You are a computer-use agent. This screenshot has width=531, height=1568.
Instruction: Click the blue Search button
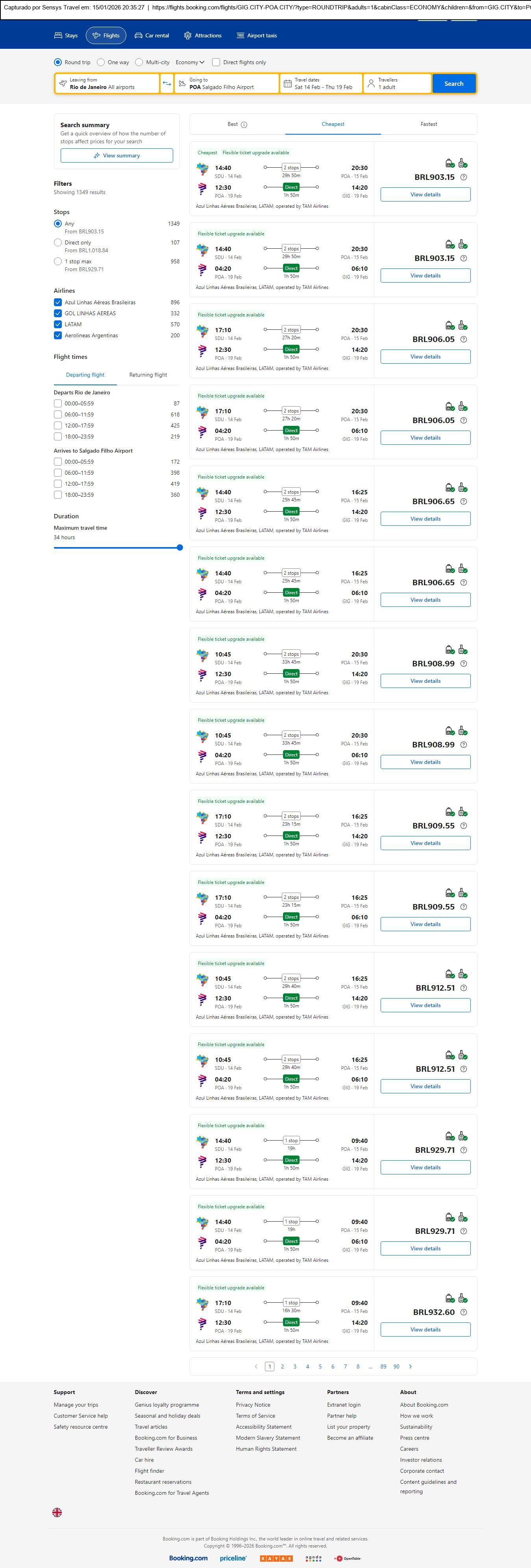[454, 83]
